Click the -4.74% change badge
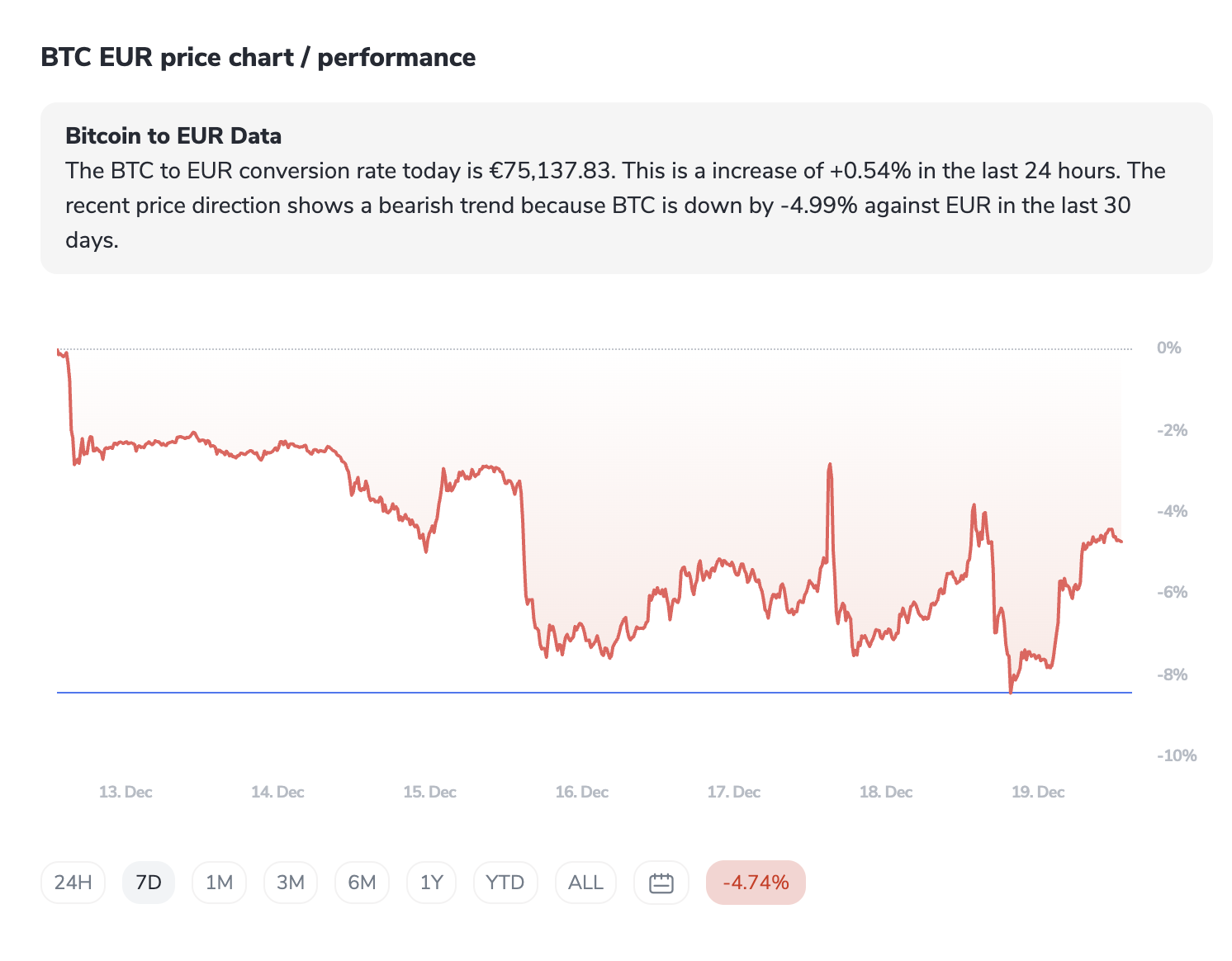This screenshot has height=961, width=1232. pyautogui.click(x=756, y=883)
